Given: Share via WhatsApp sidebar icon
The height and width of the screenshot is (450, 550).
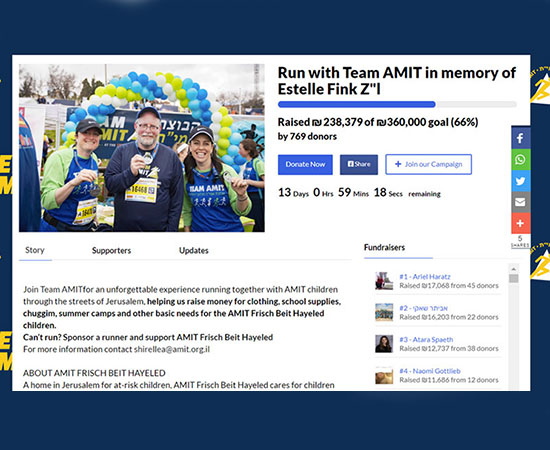Looking at the screenshot, I should (x=521, y=160).
